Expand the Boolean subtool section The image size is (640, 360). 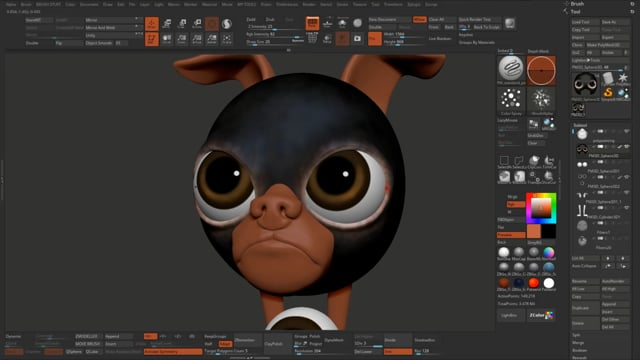pyautogui.click(x=580, y=350)
